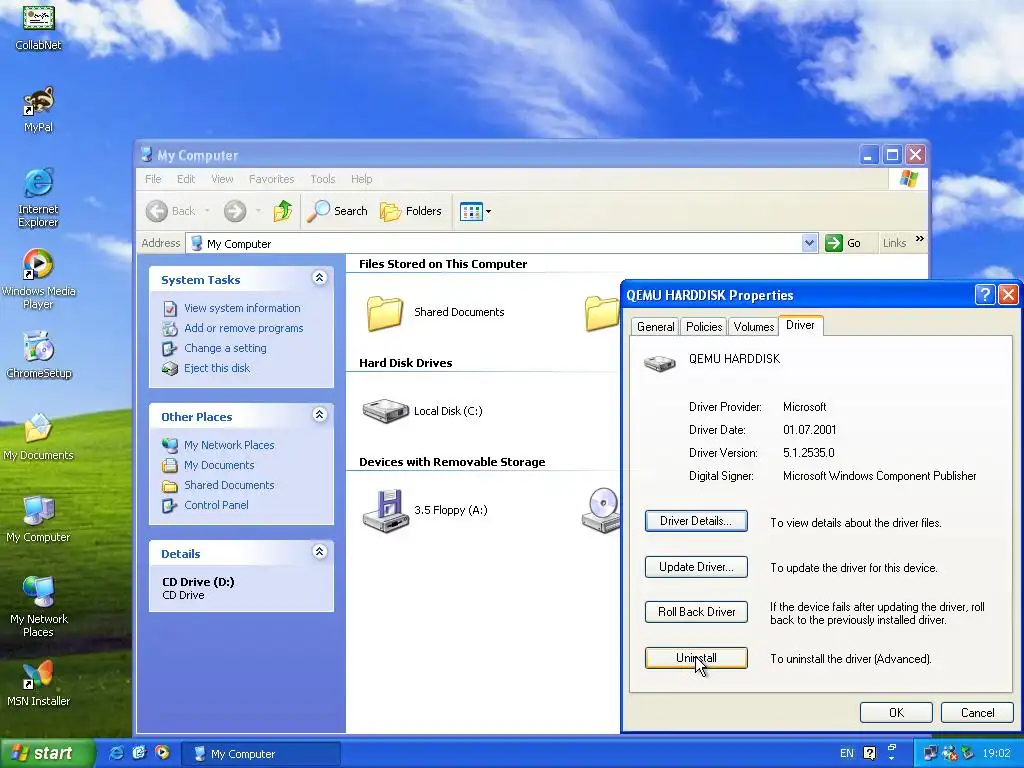The image size is (1024, 768).
Task: Toggle the Folders pane button
Action: [411, 211]
